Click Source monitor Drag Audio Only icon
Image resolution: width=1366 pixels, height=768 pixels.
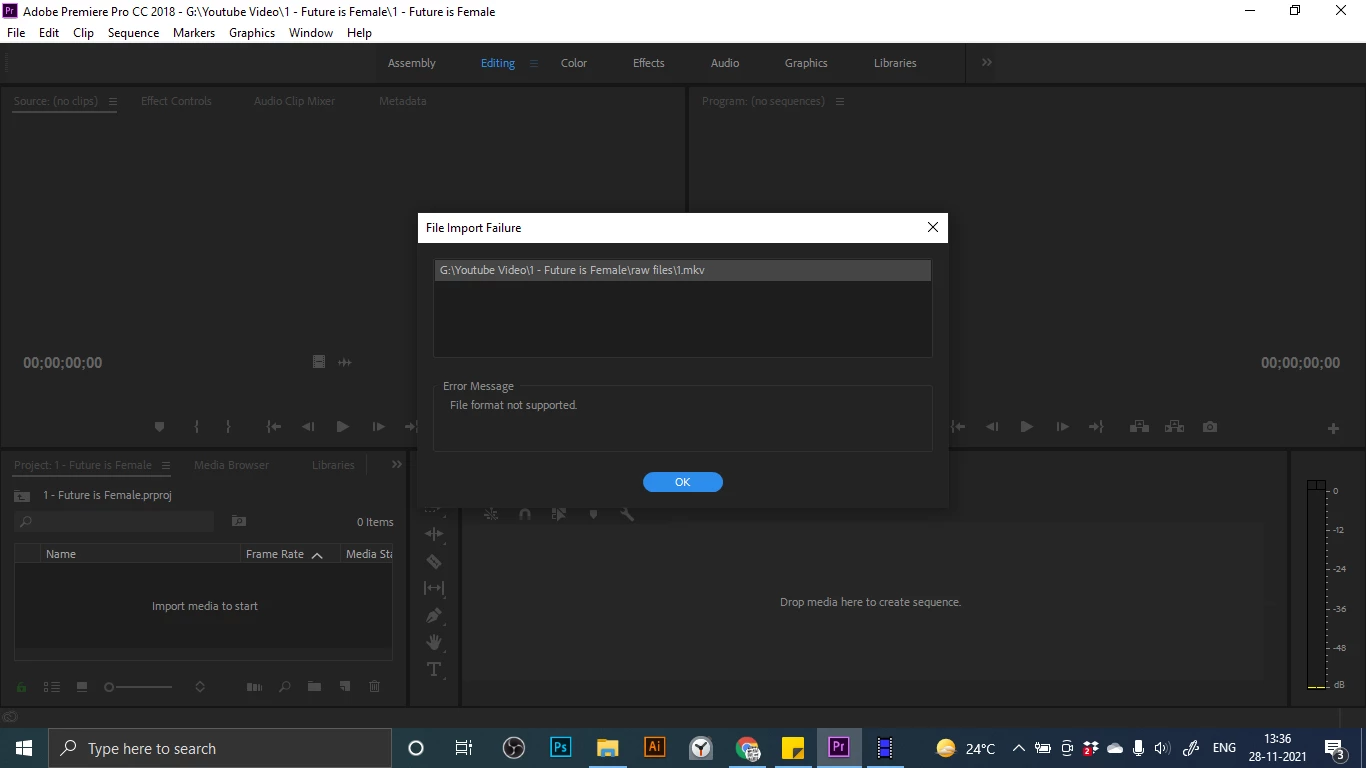click(345, 362)
